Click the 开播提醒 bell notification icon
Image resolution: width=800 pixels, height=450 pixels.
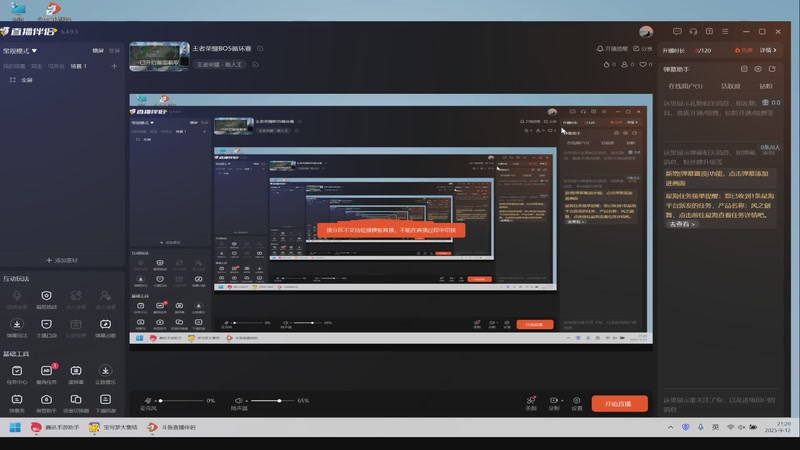(600, 48)
